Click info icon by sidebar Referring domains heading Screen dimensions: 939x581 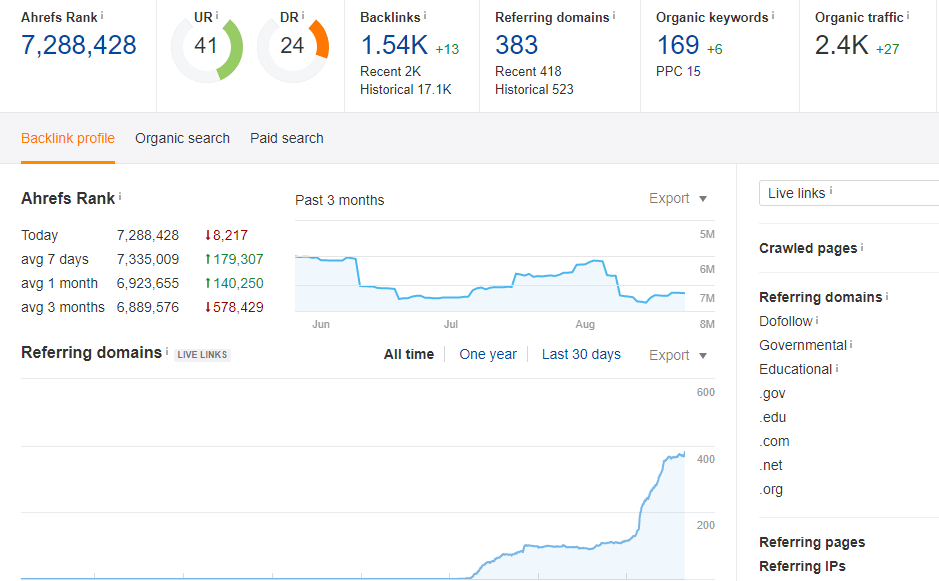tap(887, 295)
